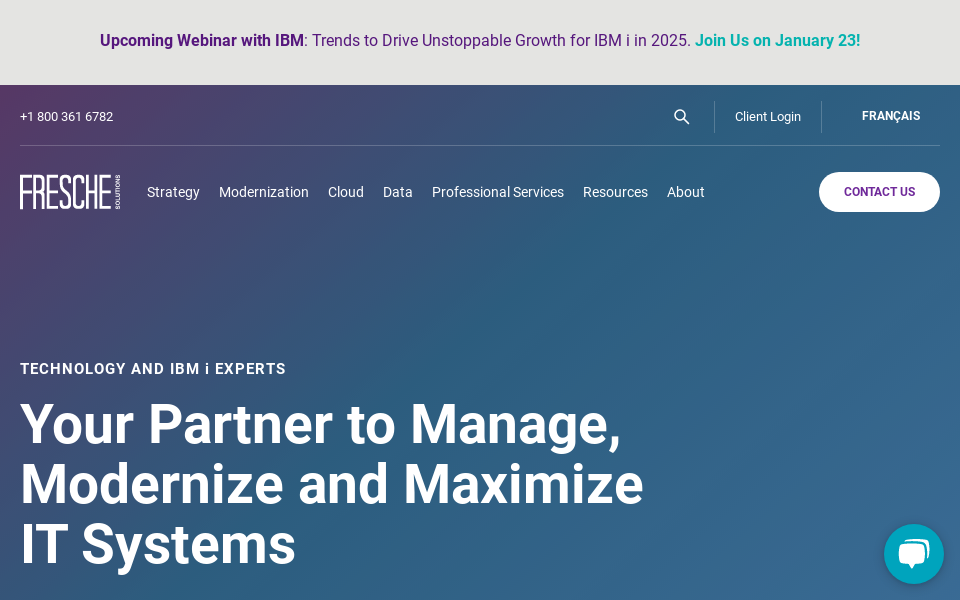Open the Client Login link
The image size is (960, 600).
pos(768,117)
